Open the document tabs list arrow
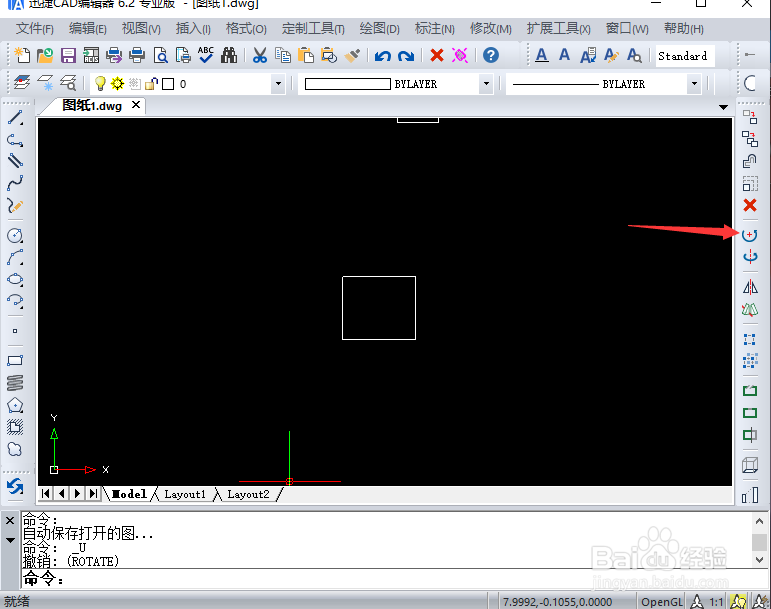The width and height of the screenshot is (771, 609). pos(723,107)
